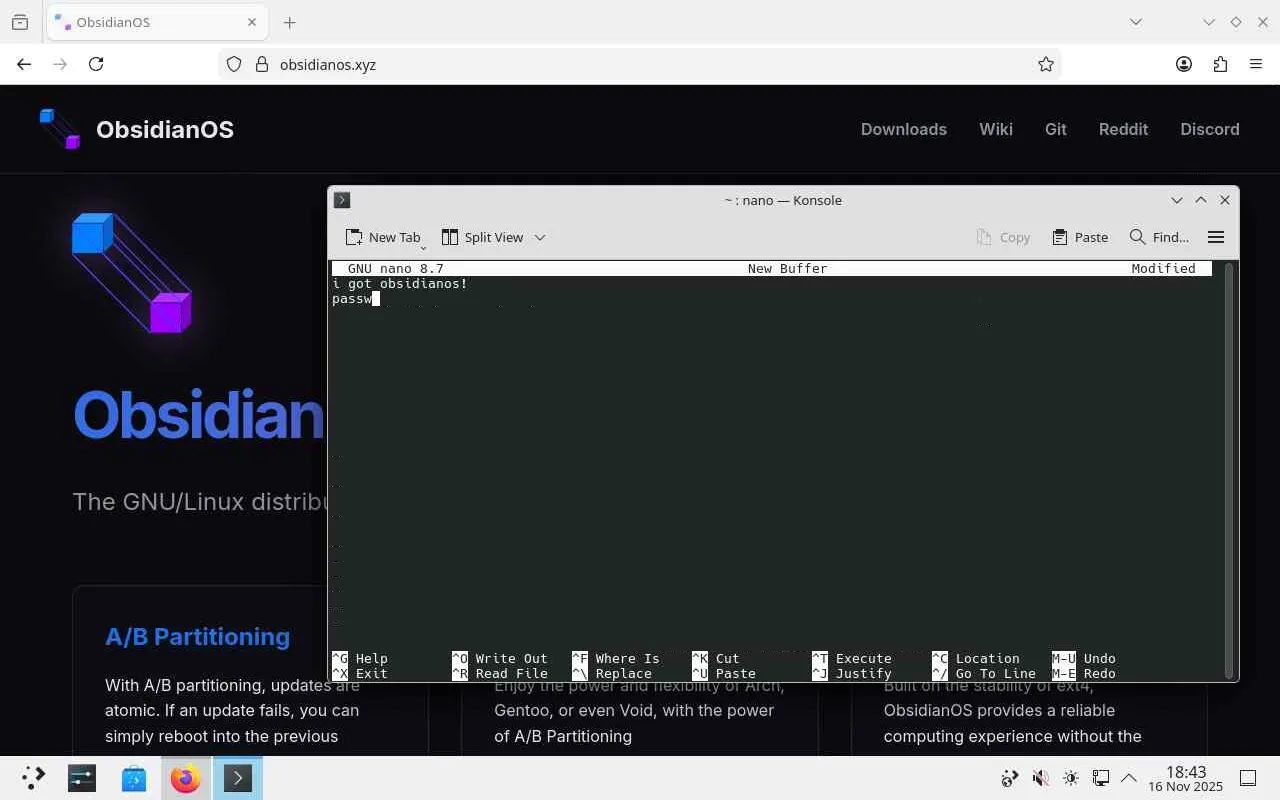
Task: Open the Discord link in site navigation
Action: [1210, 129]
